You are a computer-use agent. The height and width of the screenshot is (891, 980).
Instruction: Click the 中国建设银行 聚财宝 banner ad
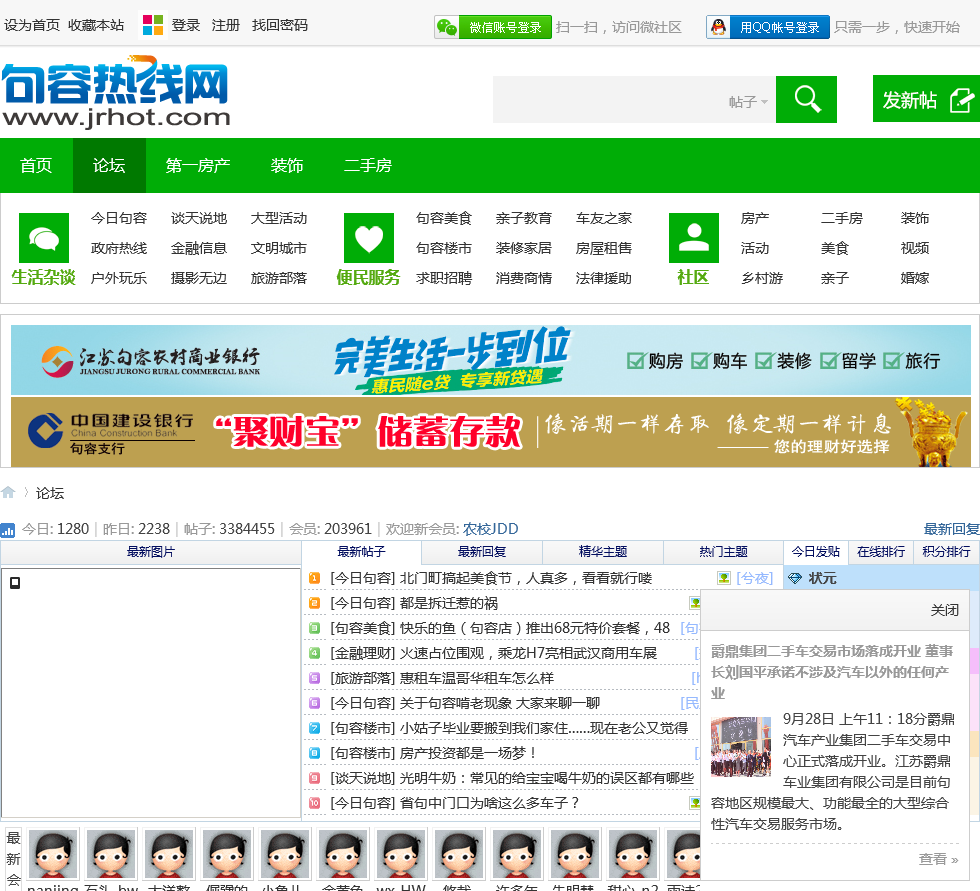(x=491, y=432)
